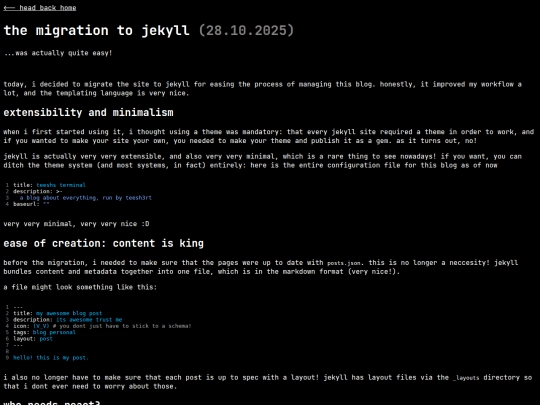The height and width of the screenshot is (405, 540).
Task: Click the code line 'hello! this is my post.'
Action: (x=51, y=358)
